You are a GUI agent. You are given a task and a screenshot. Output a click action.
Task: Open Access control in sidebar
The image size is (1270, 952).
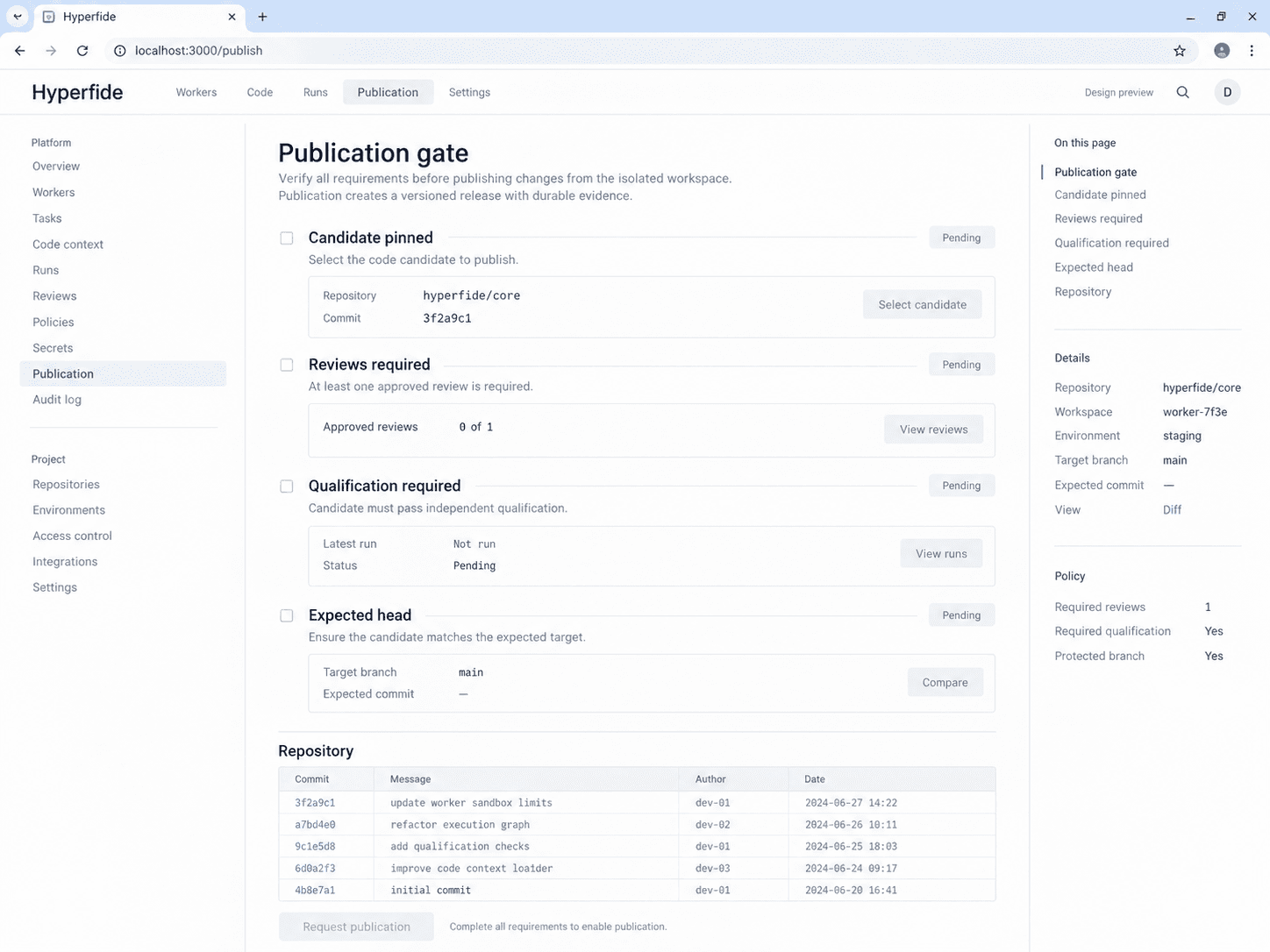coord(72,536)
